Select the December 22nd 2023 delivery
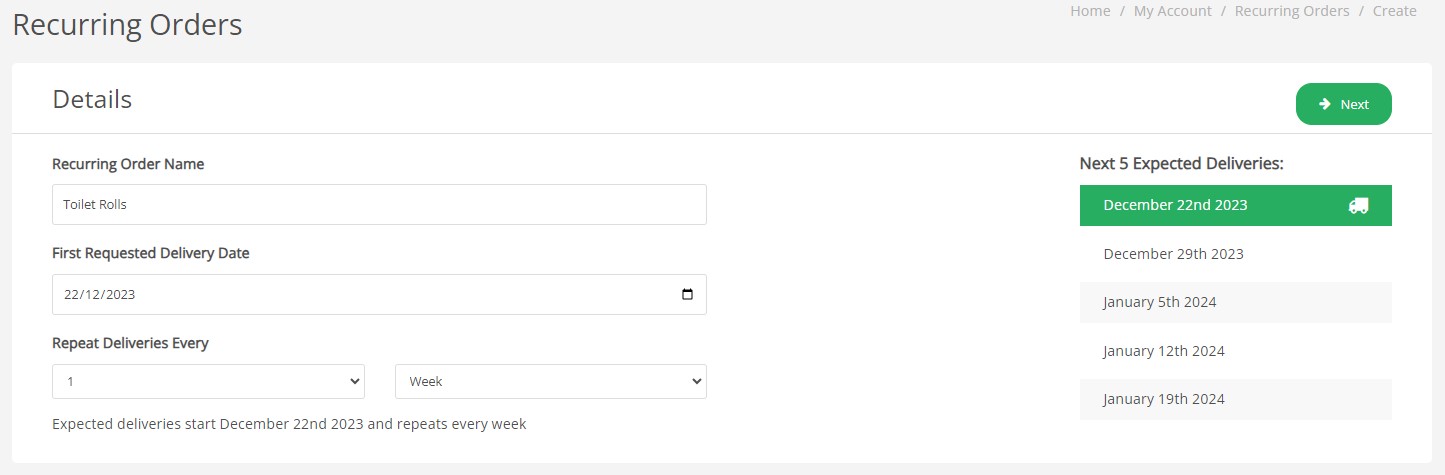 [x=1175, y=205]
